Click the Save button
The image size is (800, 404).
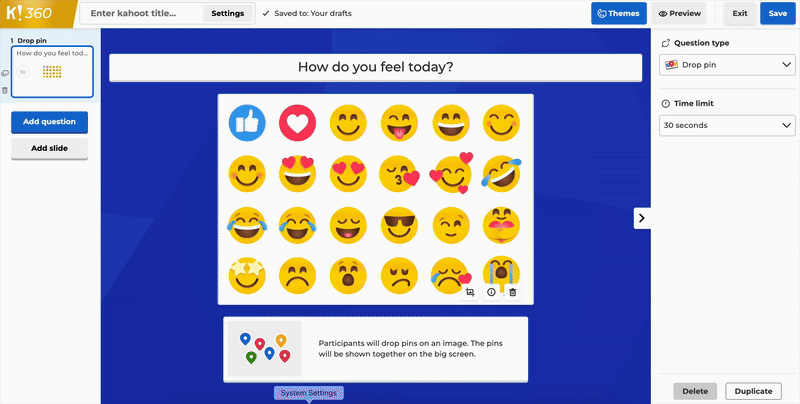click(x=779, y=14)
